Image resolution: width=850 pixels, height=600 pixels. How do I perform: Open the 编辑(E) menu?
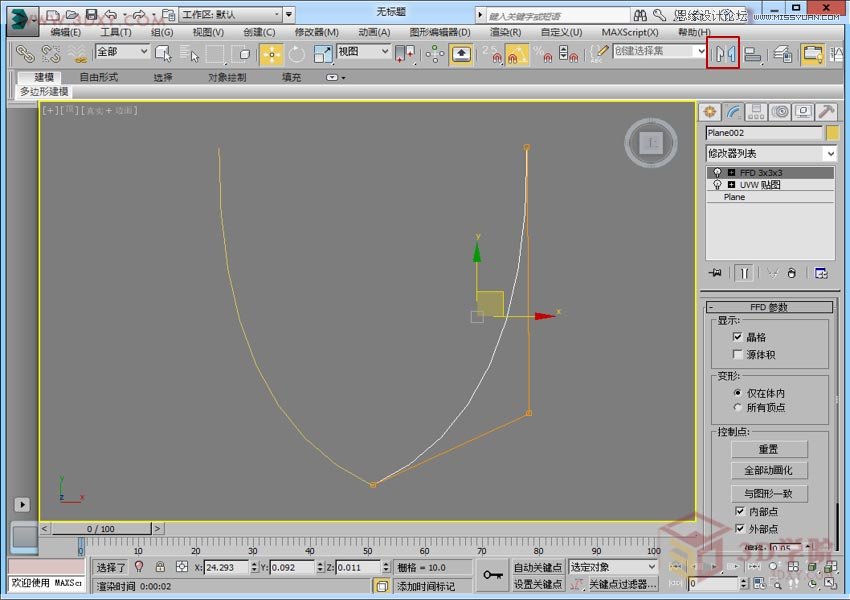point(66,33)
